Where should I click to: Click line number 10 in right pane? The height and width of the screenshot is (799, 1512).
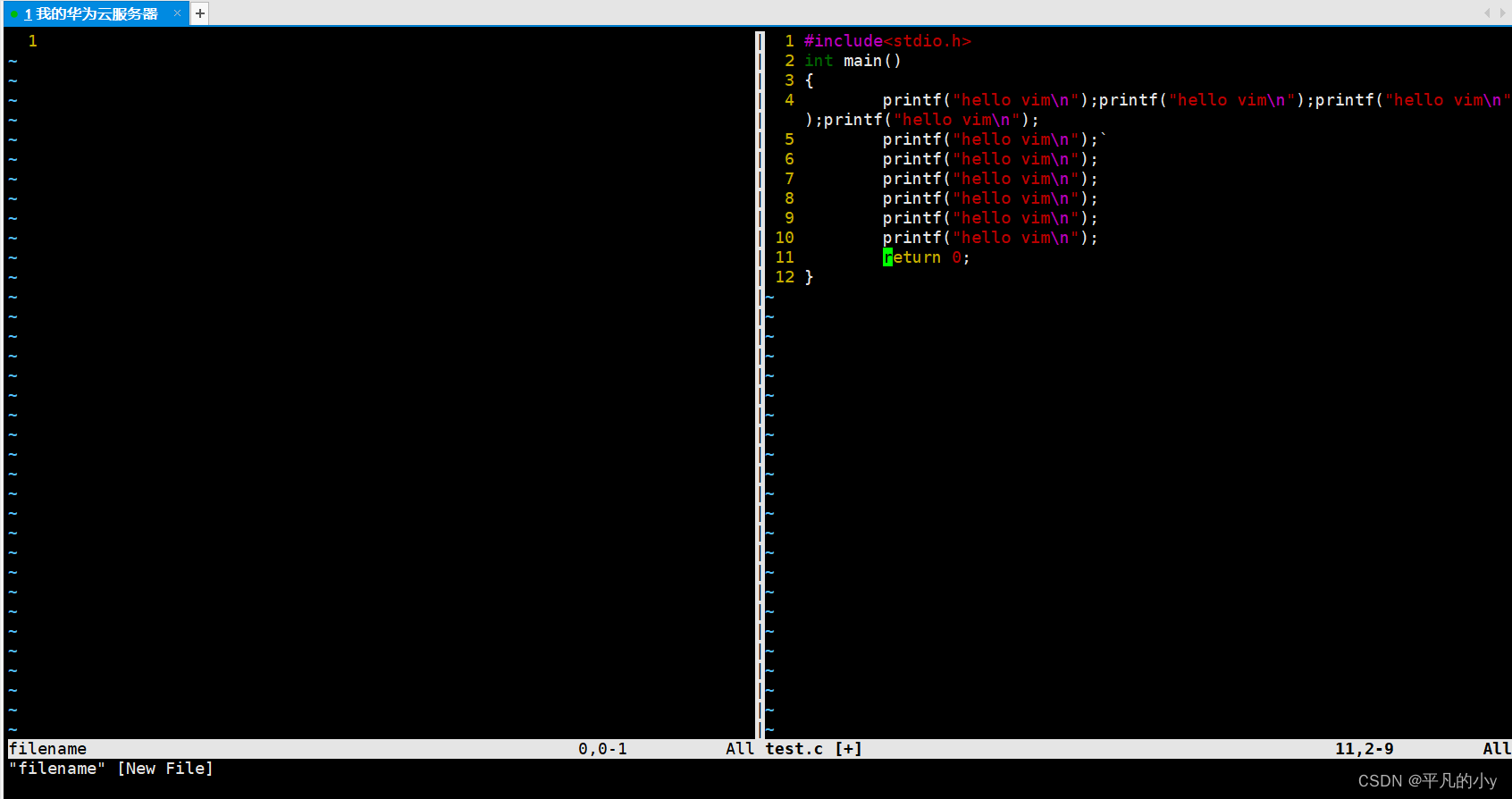[x=784, y=238]
